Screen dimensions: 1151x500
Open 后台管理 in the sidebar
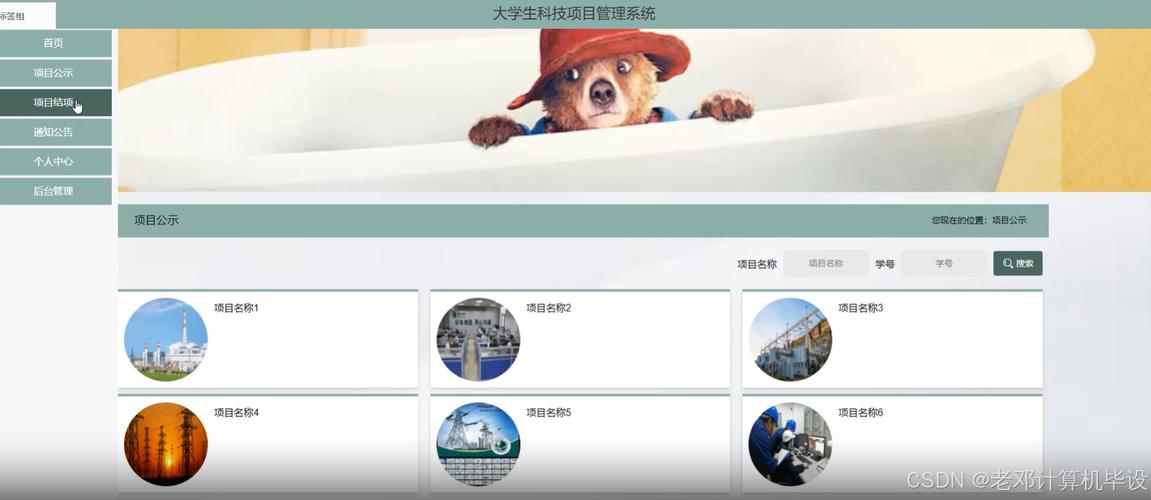coord(55,191)
